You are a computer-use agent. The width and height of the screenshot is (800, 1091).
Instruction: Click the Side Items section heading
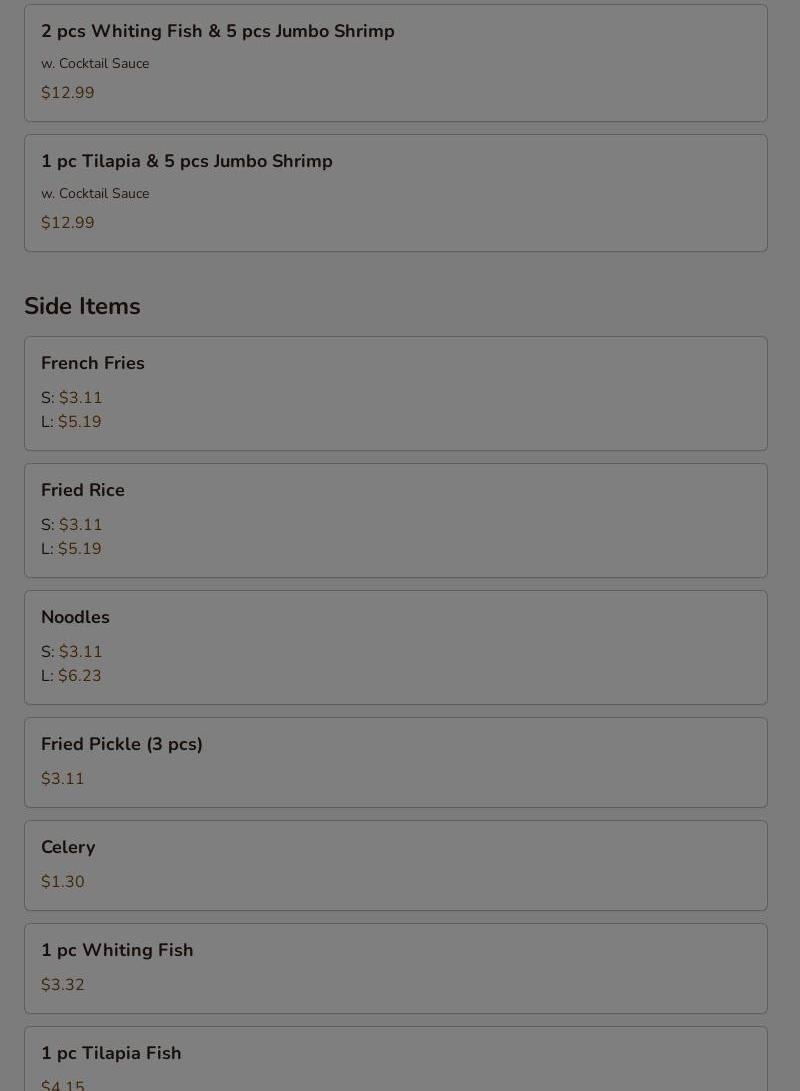[x=82, y=306]
